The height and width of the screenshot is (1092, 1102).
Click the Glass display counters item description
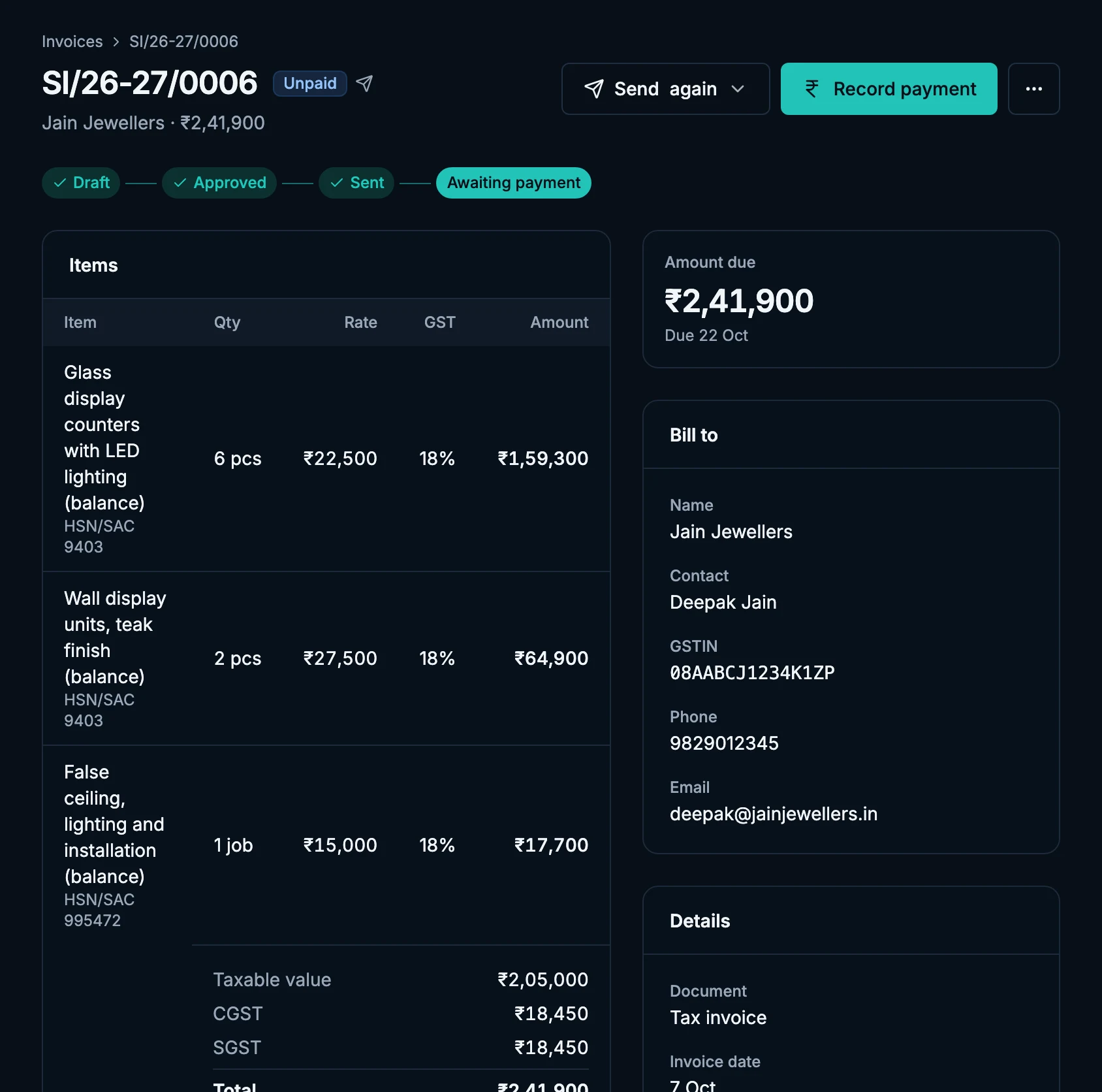pos(104,438)
